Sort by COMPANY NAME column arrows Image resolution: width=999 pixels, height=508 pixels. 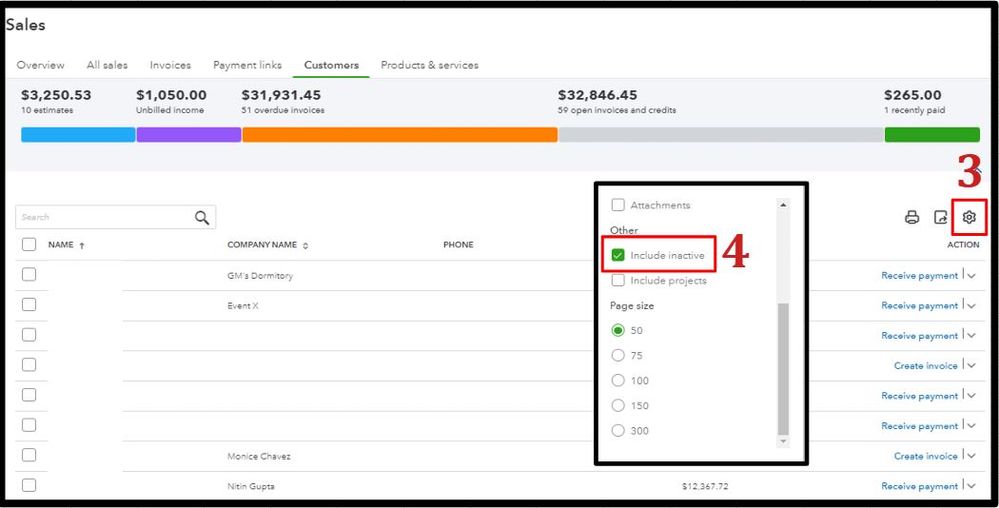[x=305, y=245]
